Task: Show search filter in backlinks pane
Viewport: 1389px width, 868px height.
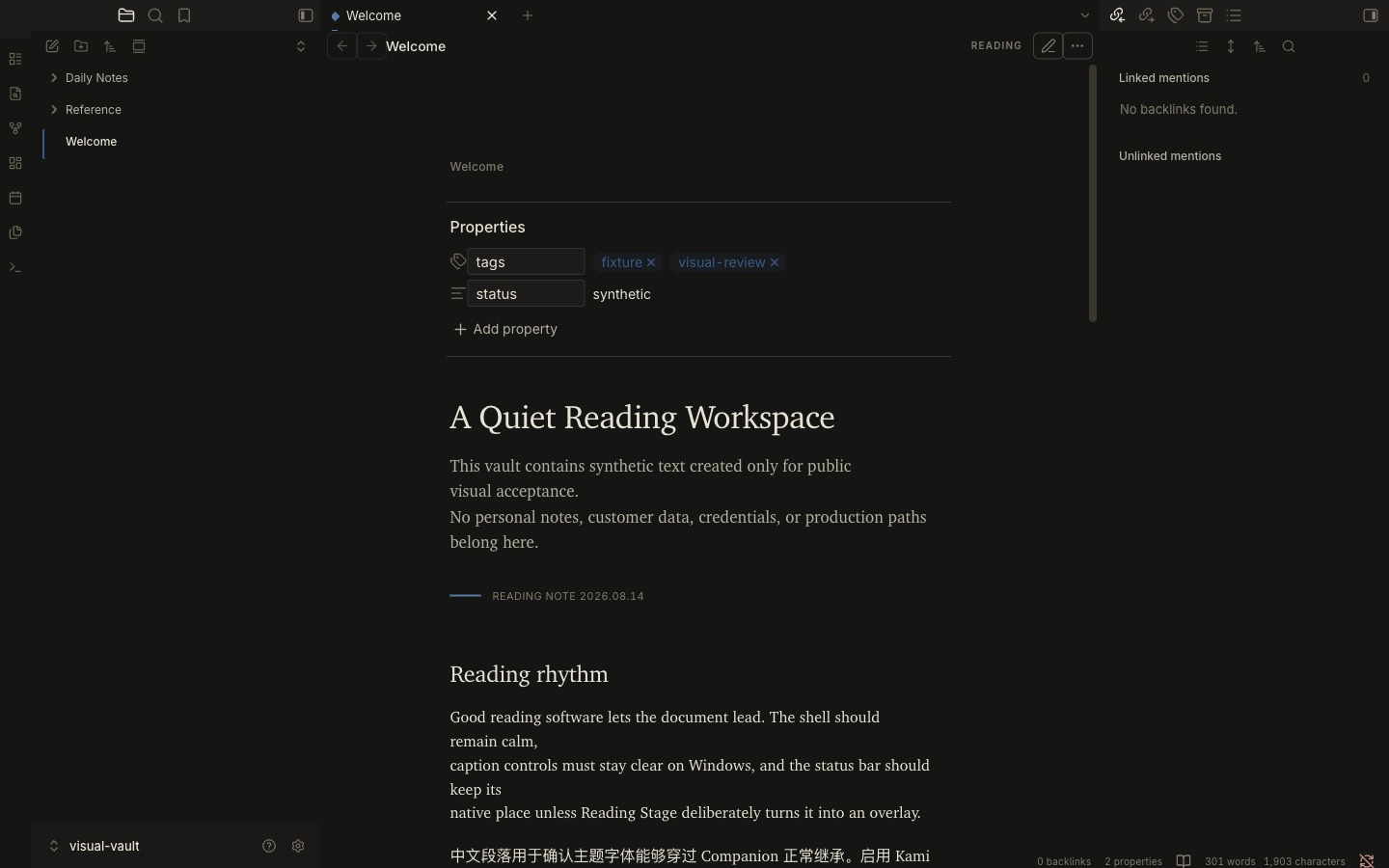Action: [x=1289, y=46]
